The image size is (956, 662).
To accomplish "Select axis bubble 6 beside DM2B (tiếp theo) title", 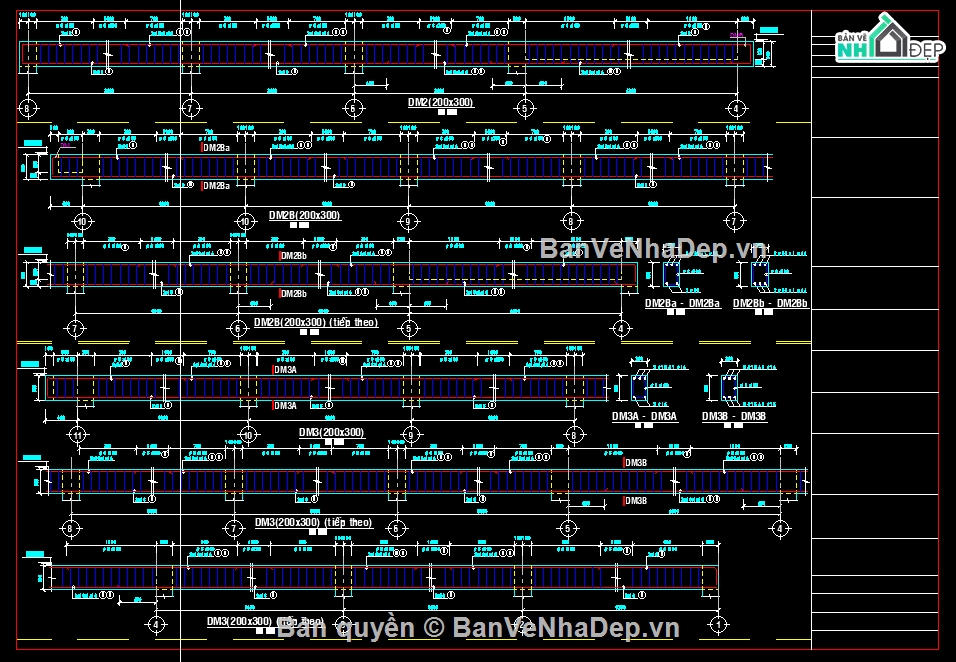I will [238, 329].
